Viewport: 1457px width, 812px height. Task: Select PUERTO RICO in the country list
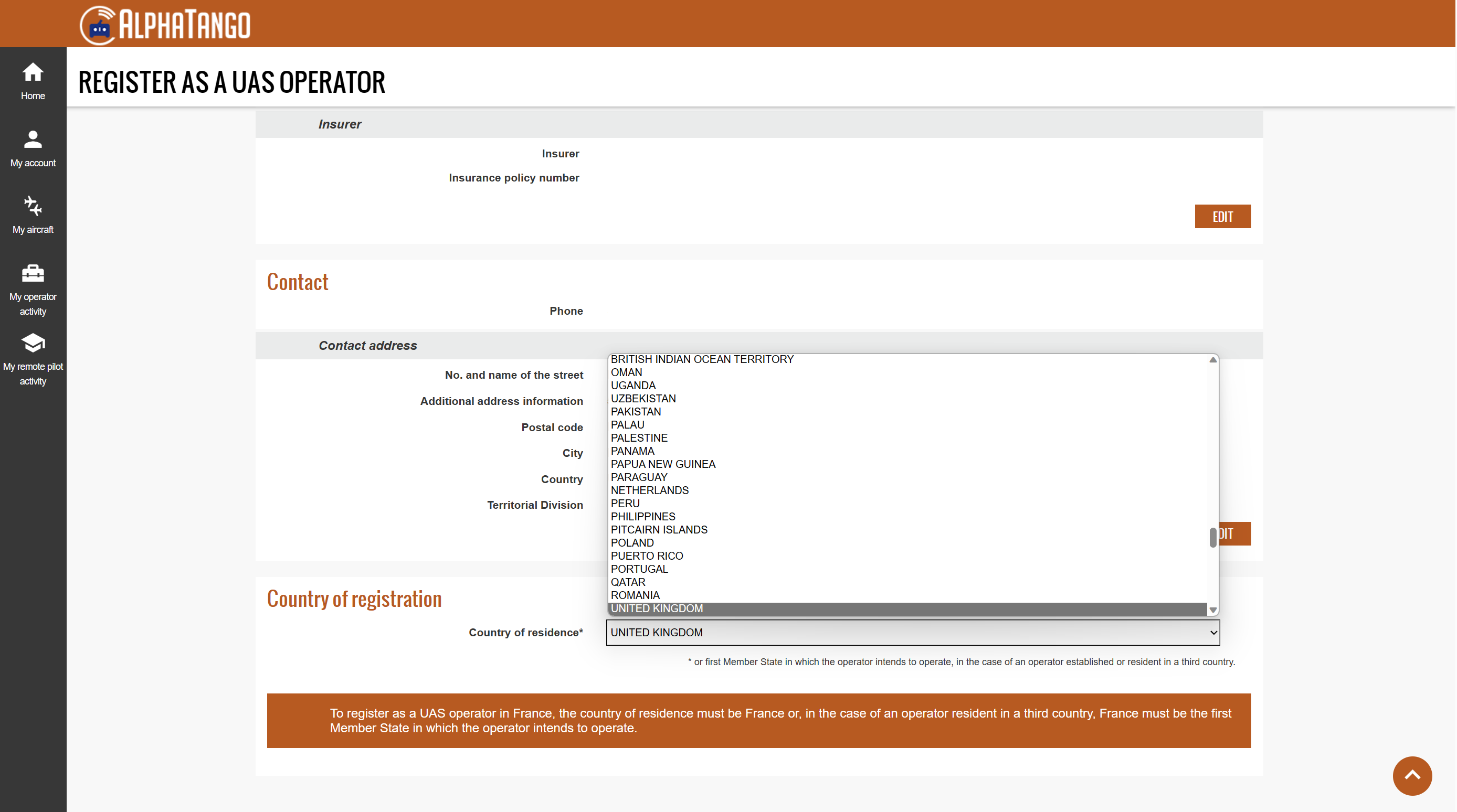coord(908,556)
